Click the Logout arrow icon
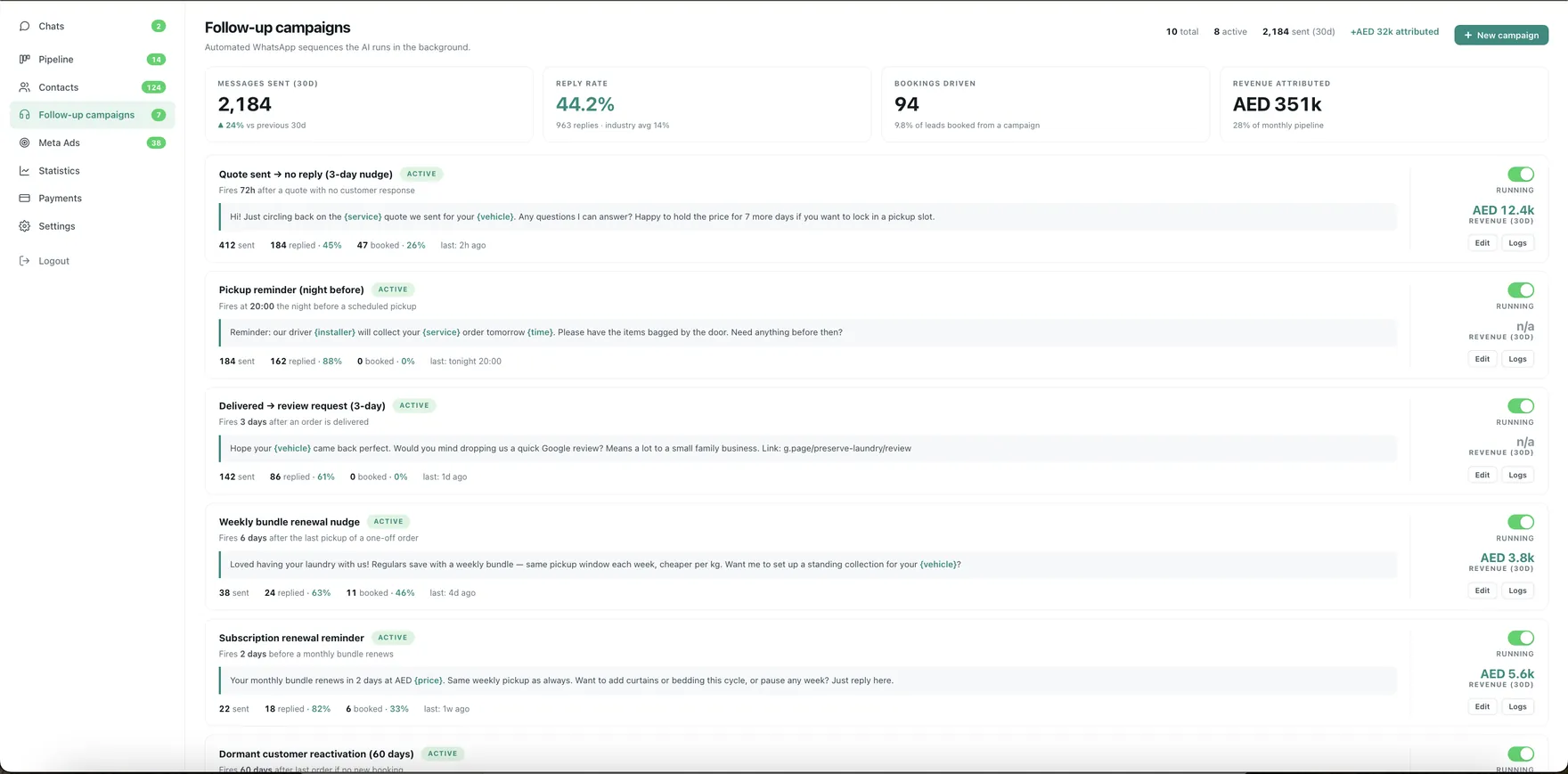 [24, 261]
